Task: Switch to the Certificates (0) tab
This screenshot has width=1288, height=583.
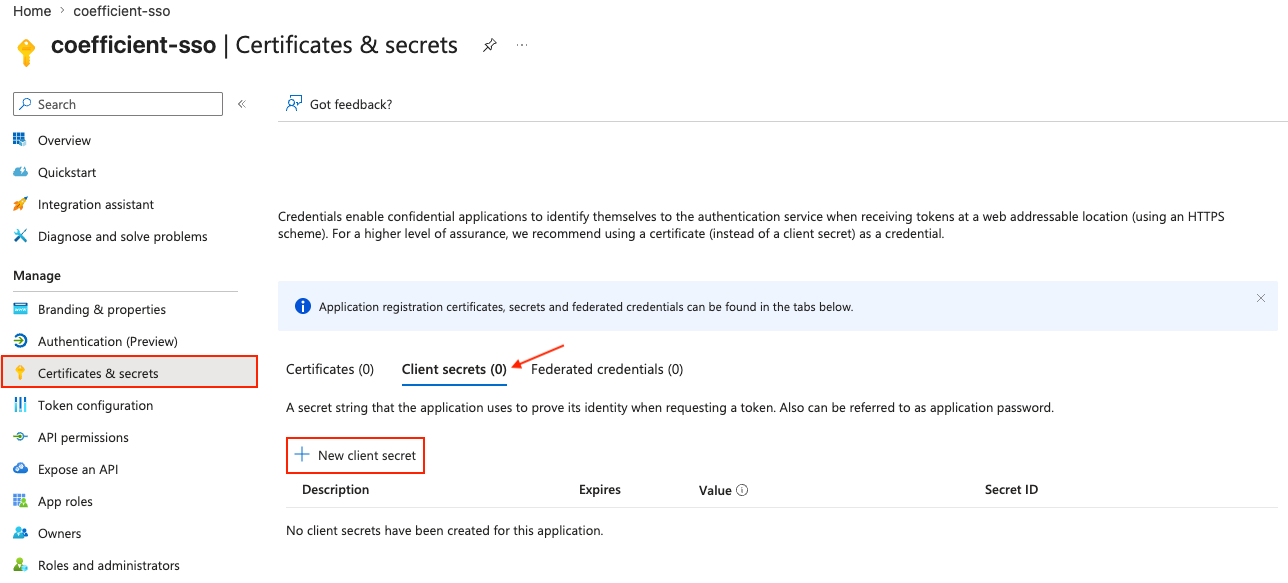Action: (330, 369)
